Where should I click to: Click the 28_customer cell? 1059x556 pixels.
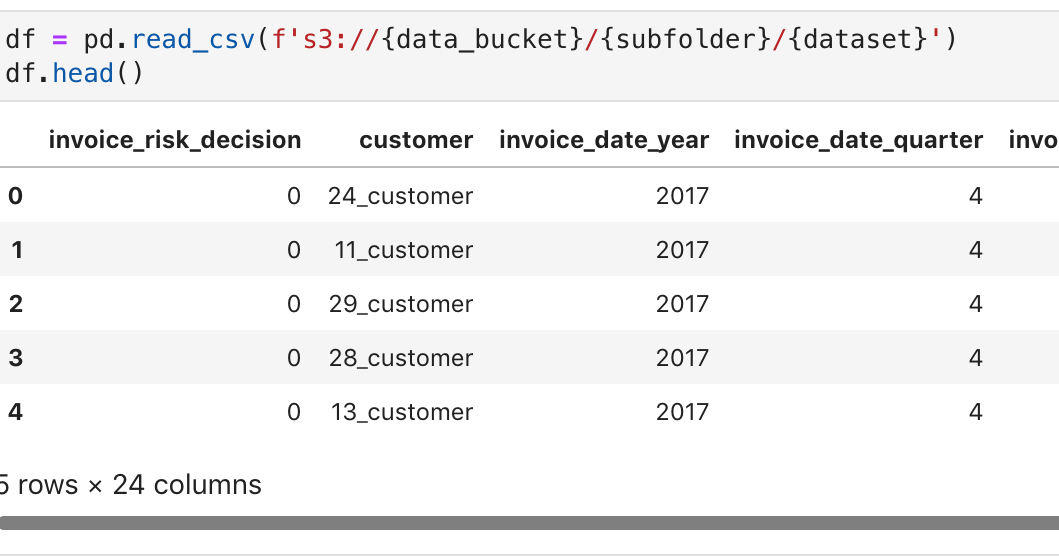coord(400,358)
